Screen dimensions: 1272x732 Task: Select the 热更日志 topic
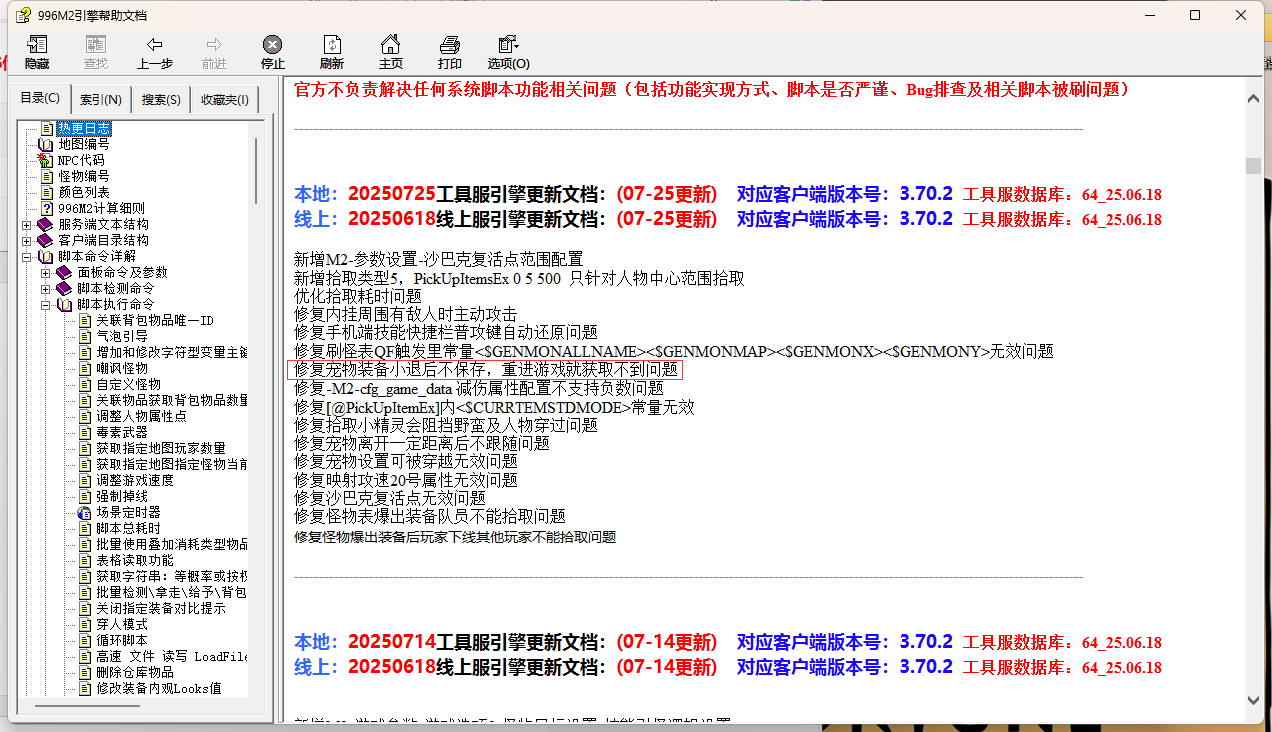click(x=84, y=128)
